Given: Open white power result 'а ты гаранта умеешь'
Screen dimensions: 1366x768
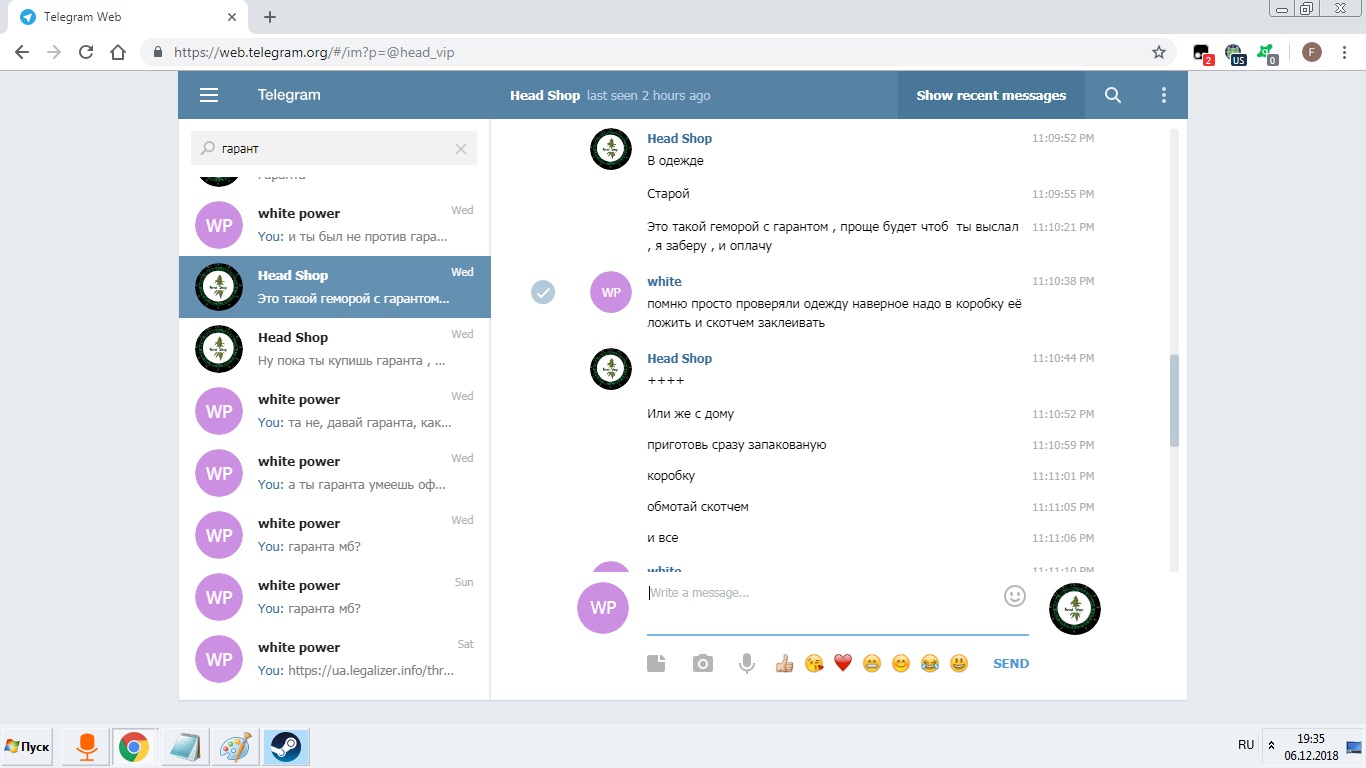Looking at the screenshot, I should (335, 473).
